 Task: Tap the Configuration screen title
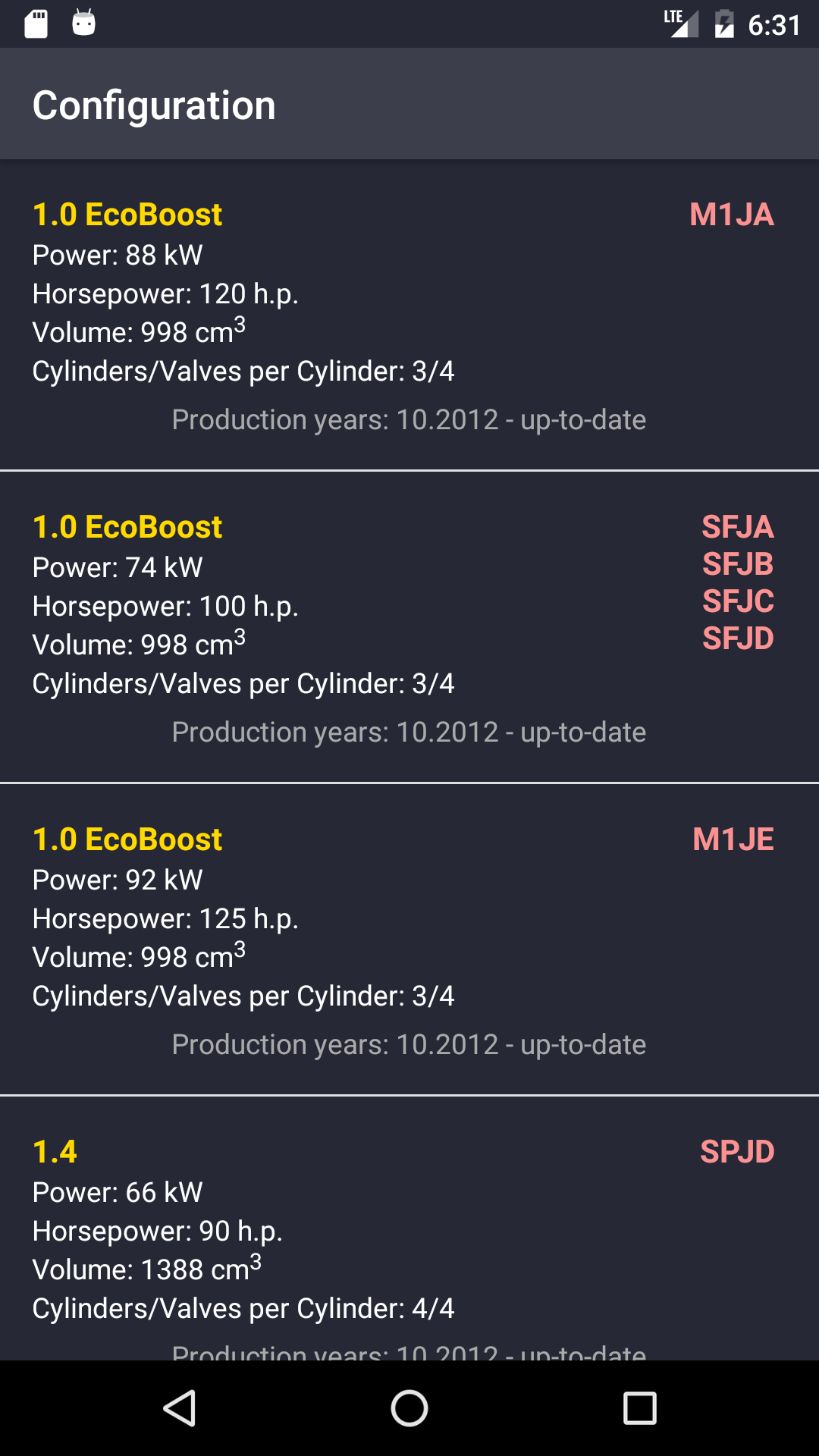click(154, 105)
